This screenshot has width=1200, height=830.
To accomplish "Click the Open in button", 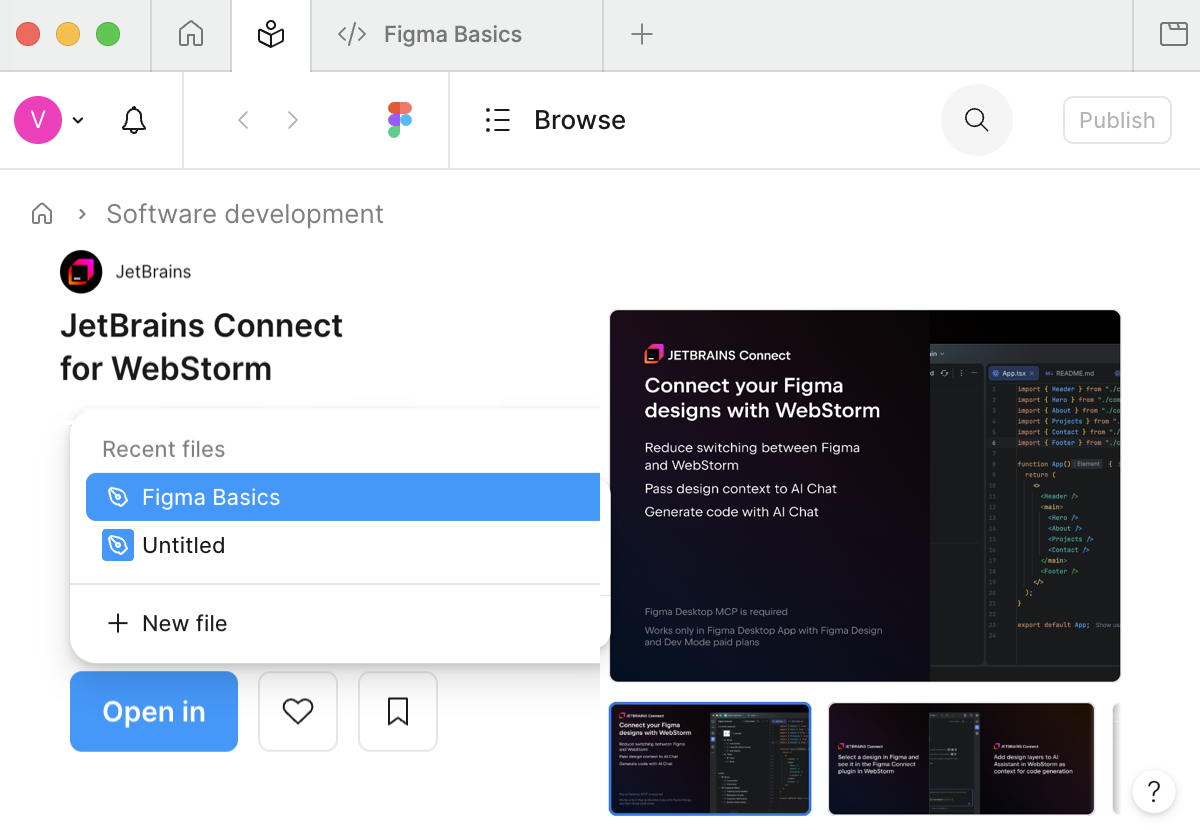I will coord(154,711).
